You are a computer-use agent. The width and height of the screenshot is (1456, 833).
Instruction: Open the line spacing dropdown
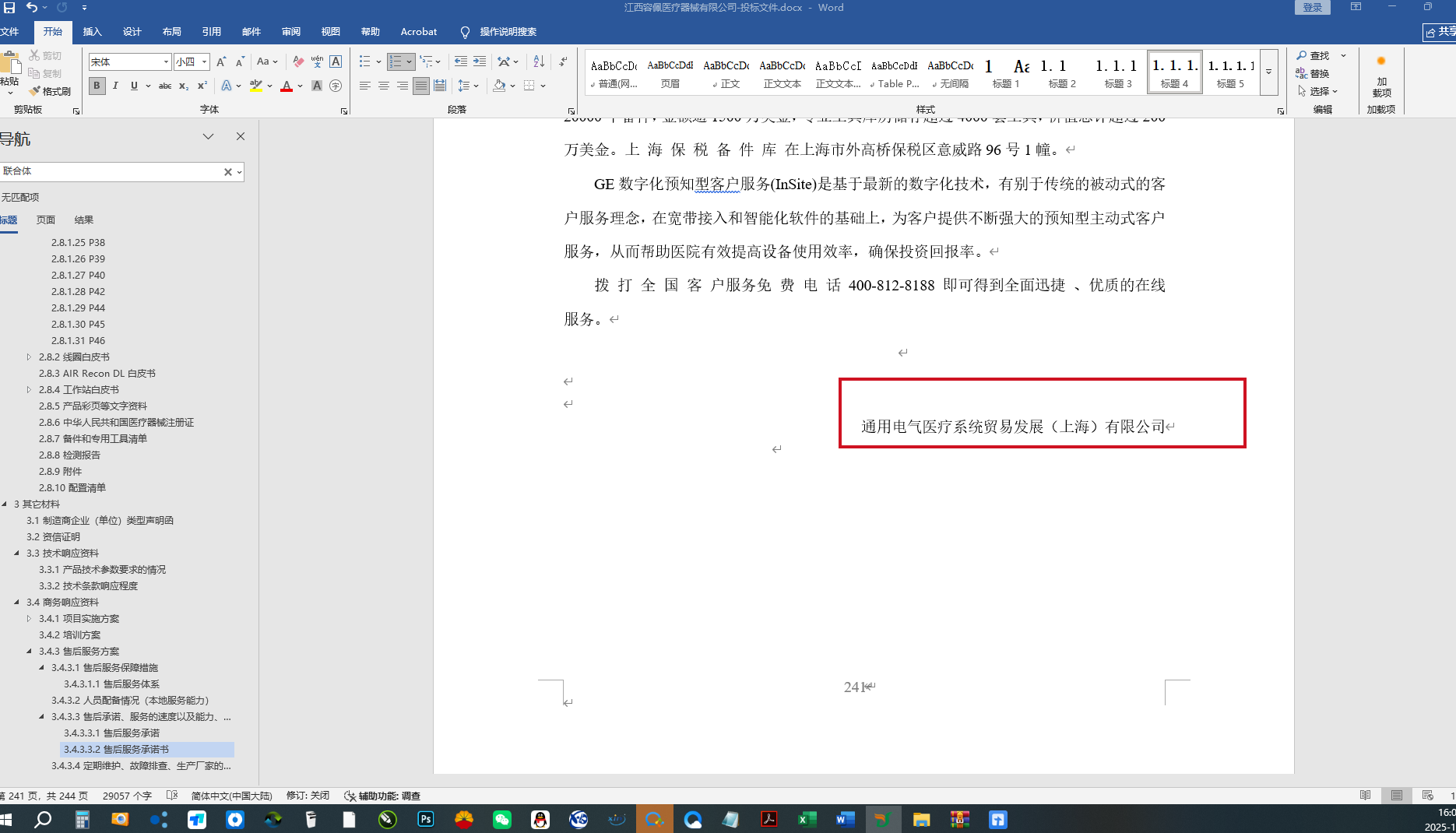tap(468, 86)
